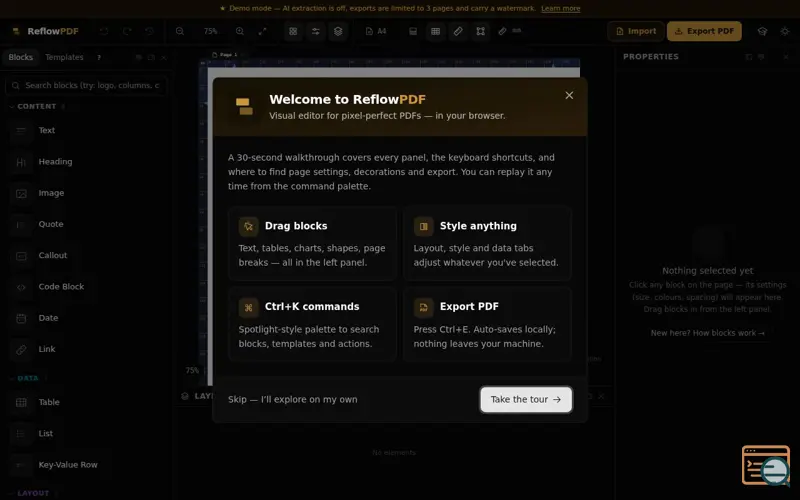Click the undo icon in the toolbar

pyautogui.click(x=104, y=31)
